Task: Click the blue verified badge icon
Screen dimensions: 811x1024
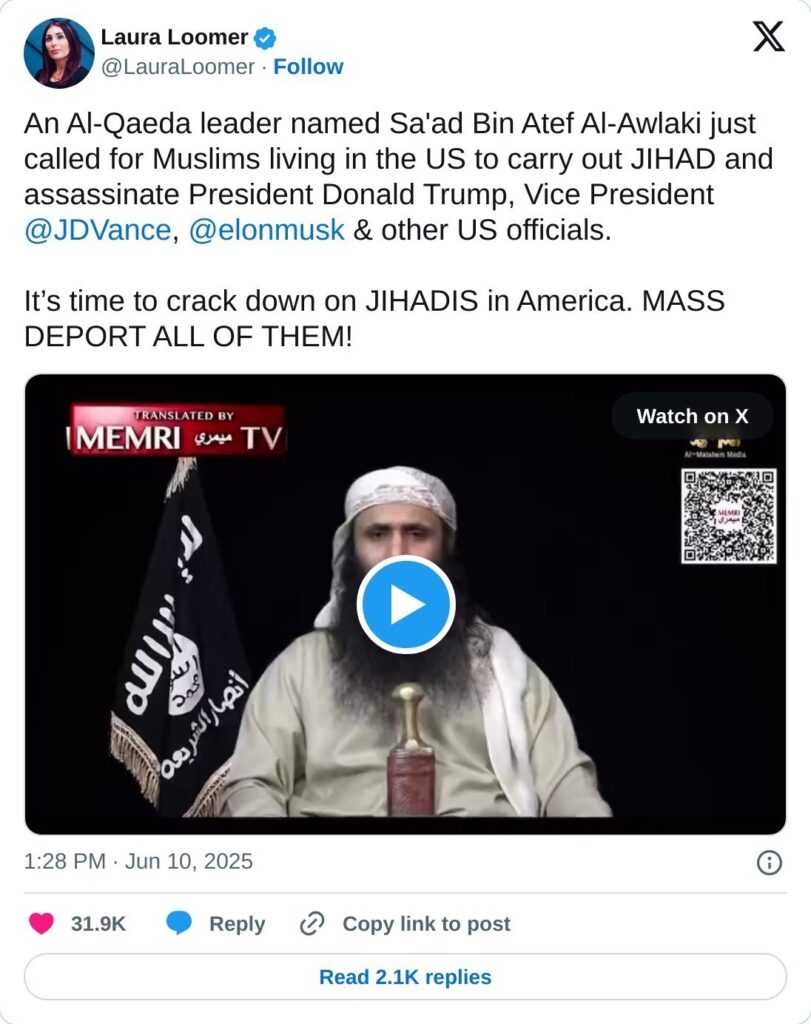Action: click(264, 38)
